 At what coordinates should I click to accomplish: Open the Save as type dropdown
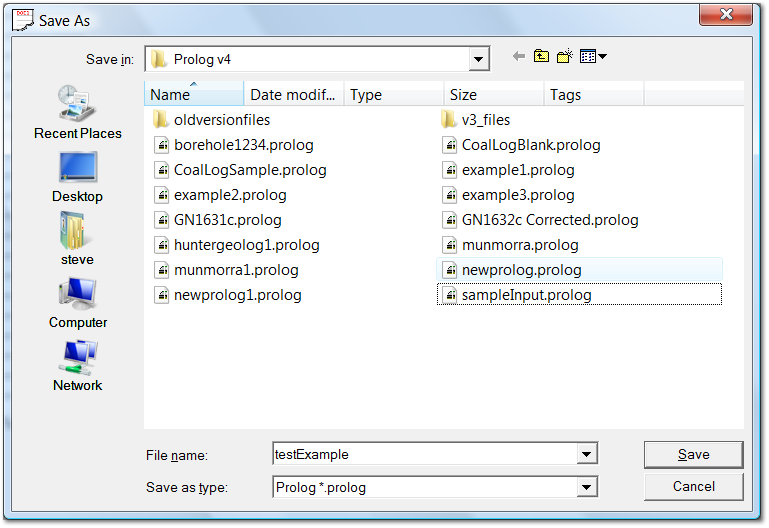pos(587,487)
